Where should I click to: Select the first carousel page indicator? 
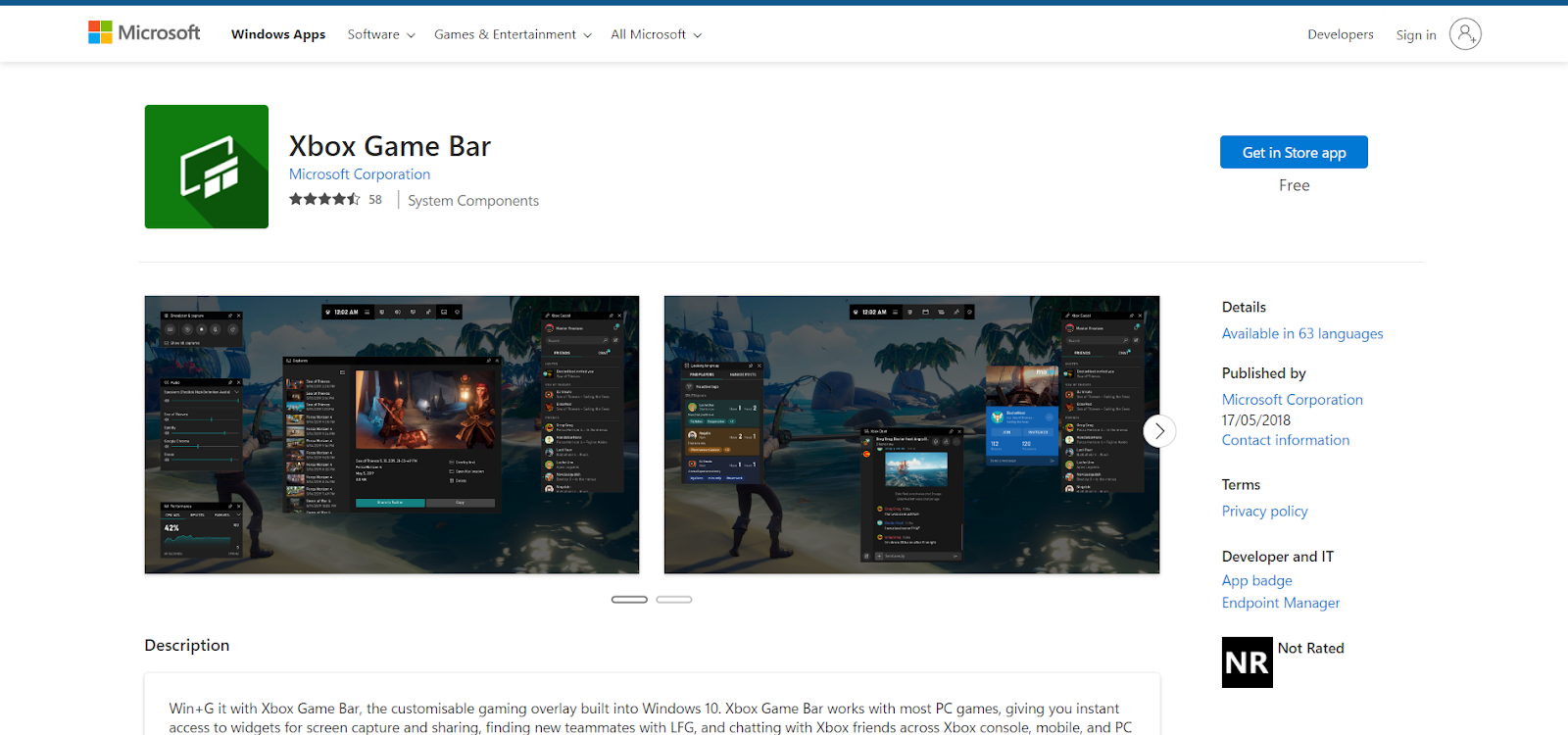click(629, 599)
